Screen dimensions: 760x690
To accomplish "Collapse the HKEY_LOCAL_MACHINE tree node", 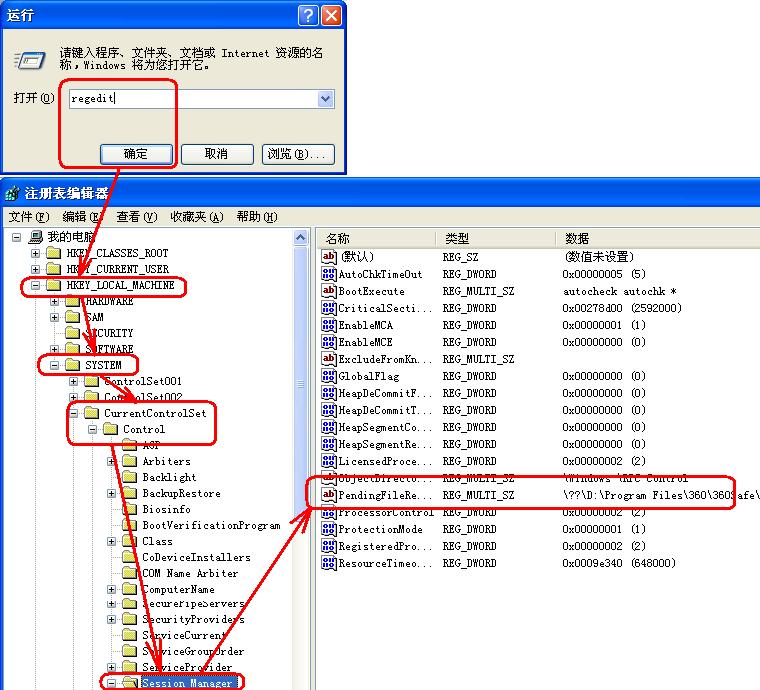I will pos(36,285).
